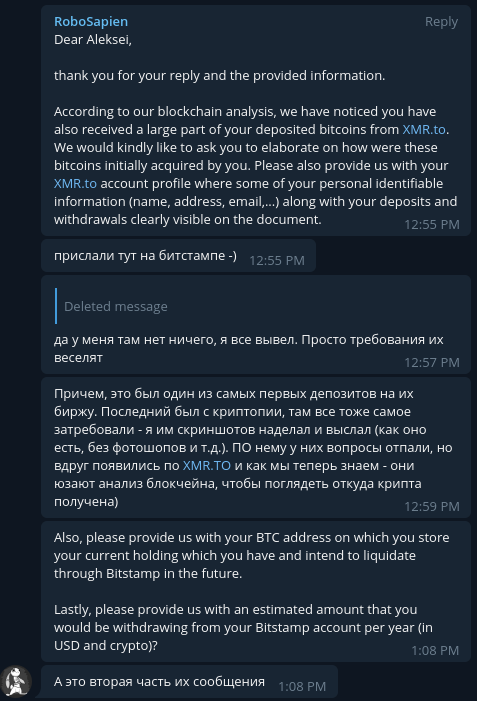477x701 pixels.
Task: Click 12:55 PM timestamp on English message
Action: (432, 224)
